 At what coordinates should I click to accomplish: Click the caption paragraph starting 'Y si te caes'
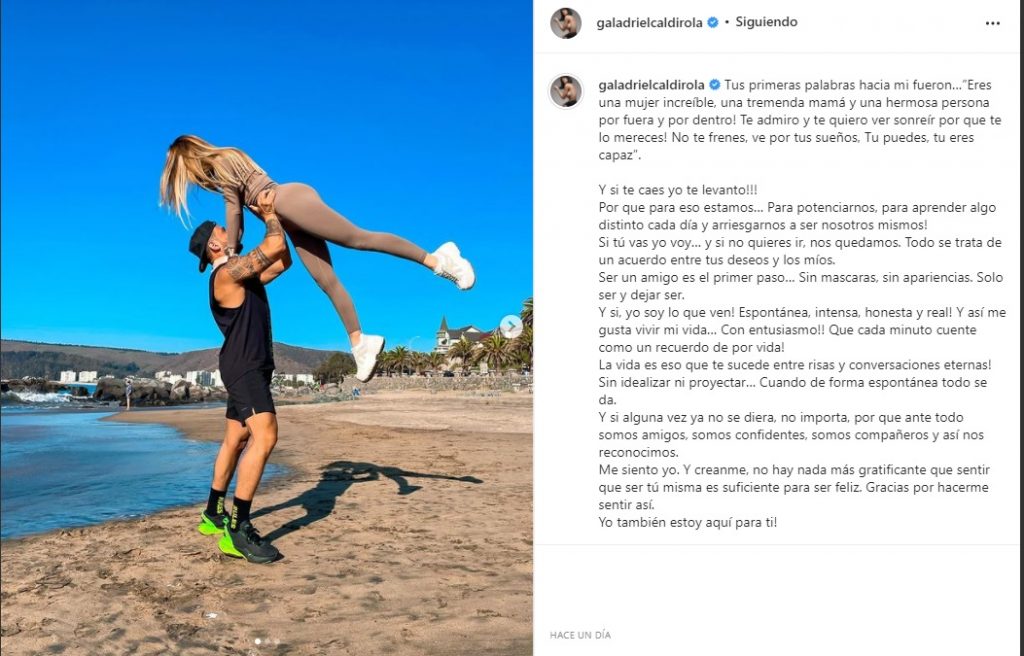pos(678,190)
